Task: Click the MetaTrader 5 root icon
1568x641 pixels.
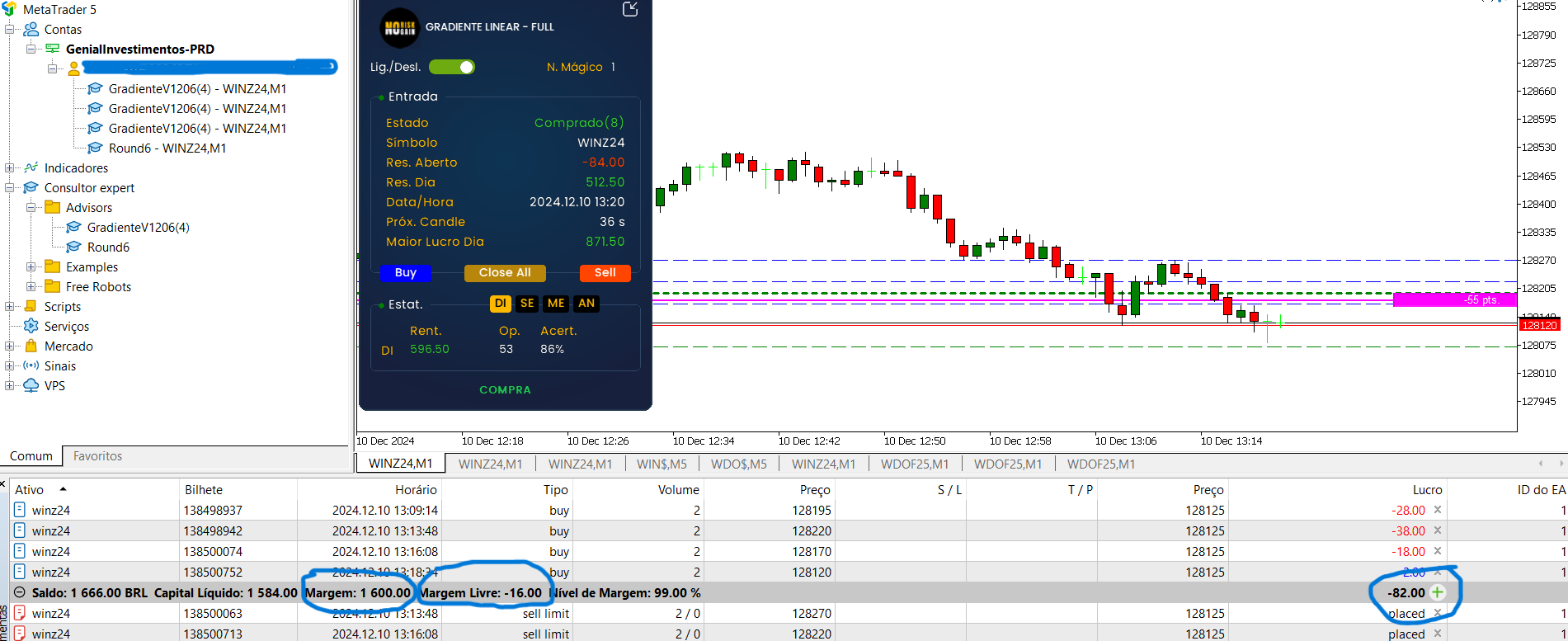Action: pyautogui.click(x=9, y=9)
